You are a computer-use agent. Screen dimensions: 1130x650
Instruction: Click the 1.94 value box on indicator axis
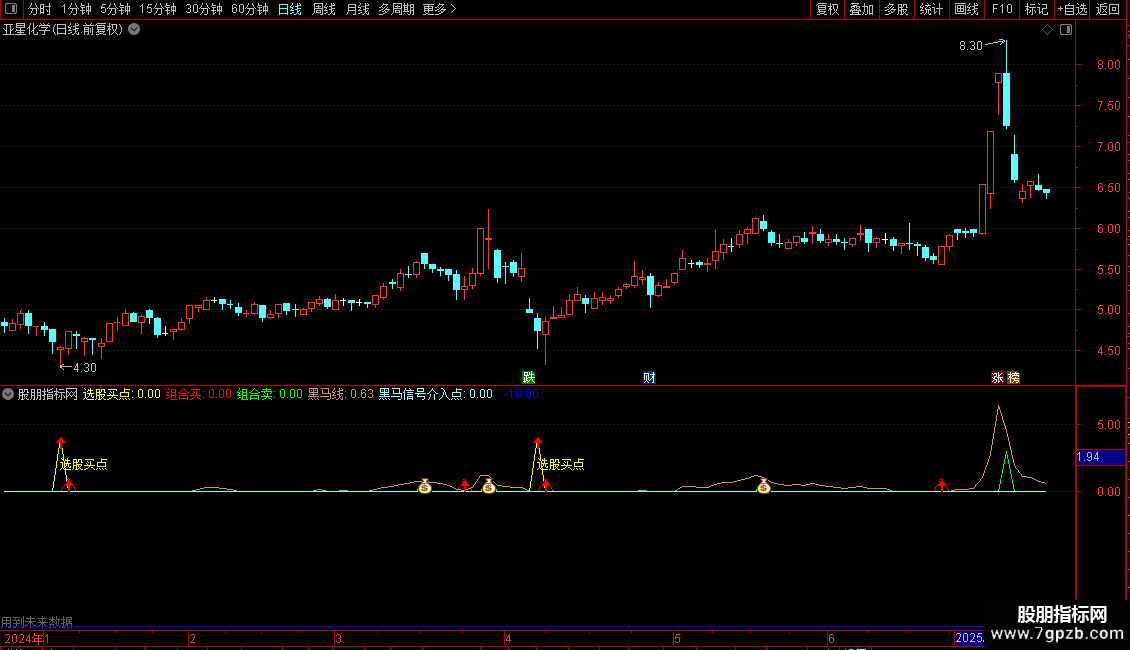coord(1100,457)
